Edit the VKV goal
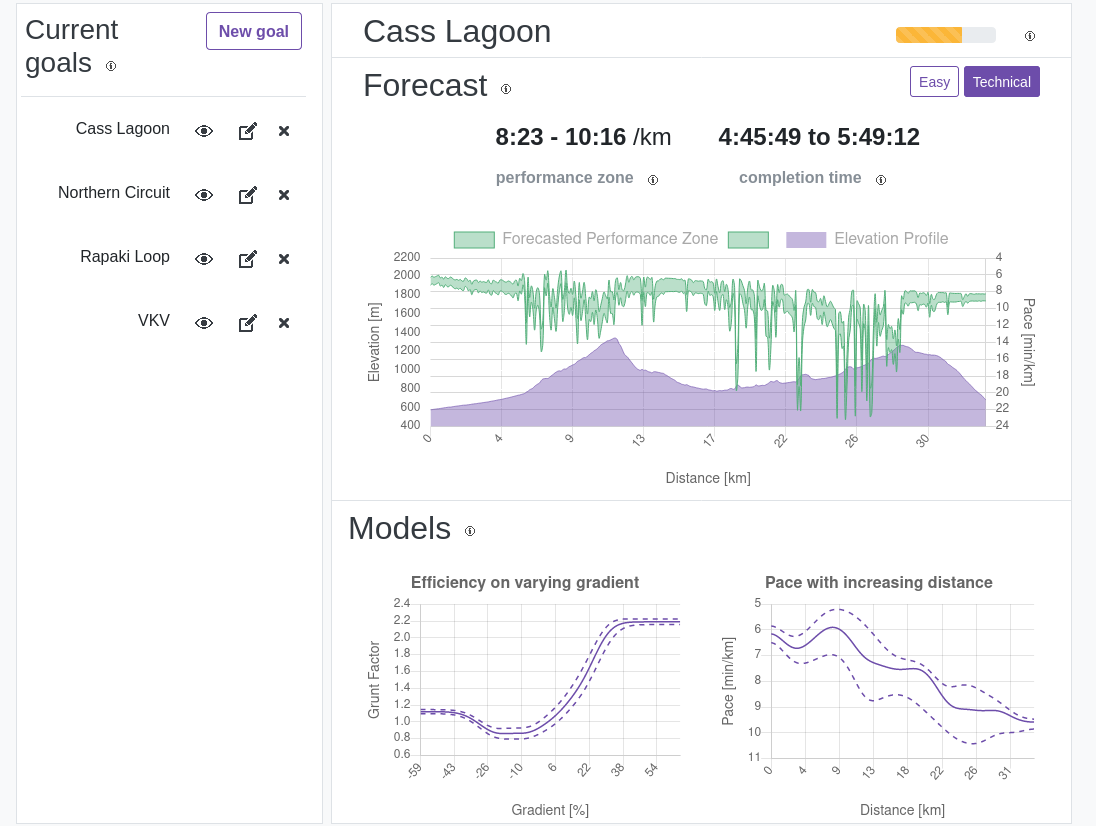This screenshot has height=826, width=1096. [247, 323]
